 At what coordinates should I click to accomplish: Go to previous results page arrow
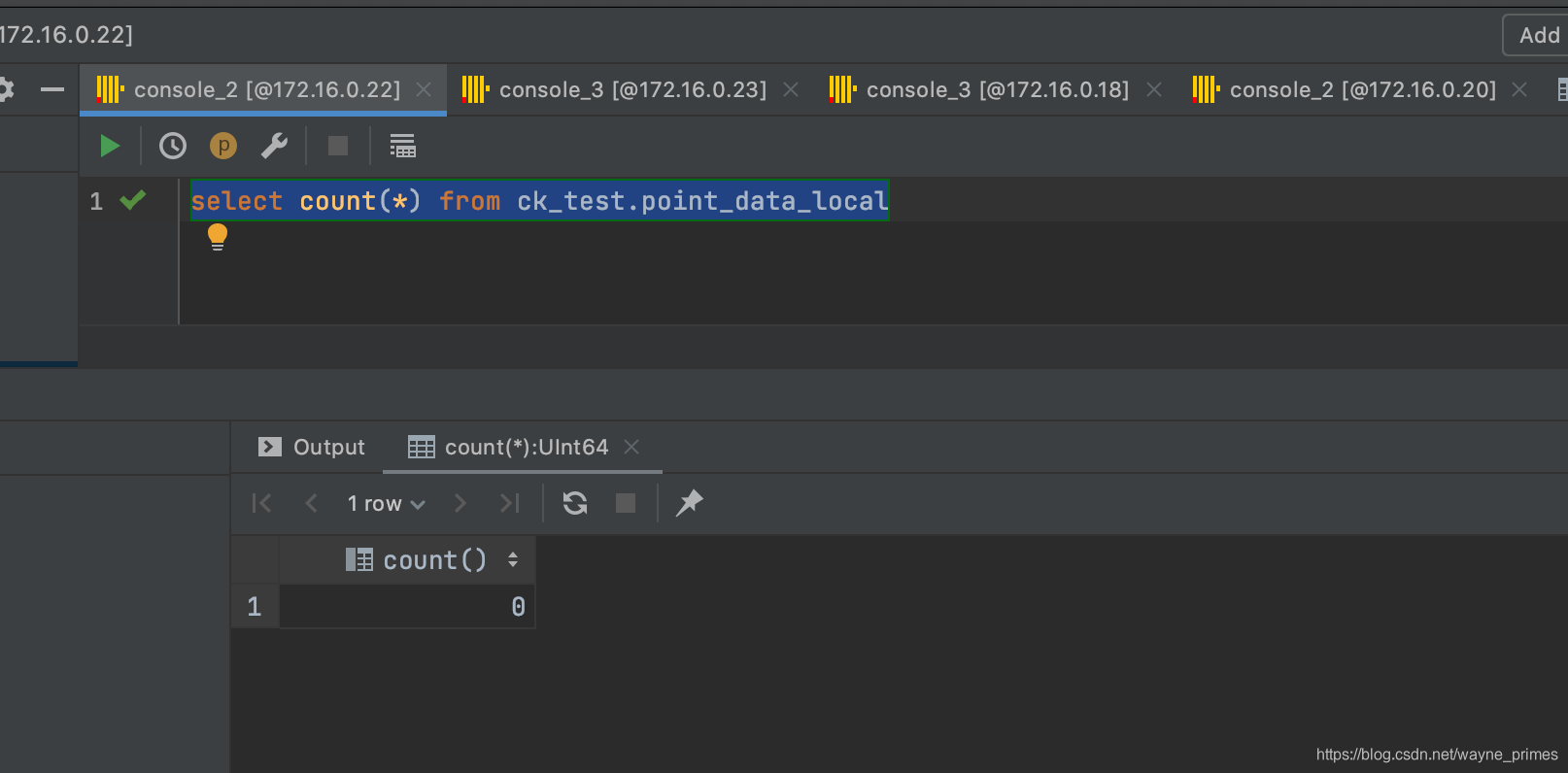pos(312,503)
